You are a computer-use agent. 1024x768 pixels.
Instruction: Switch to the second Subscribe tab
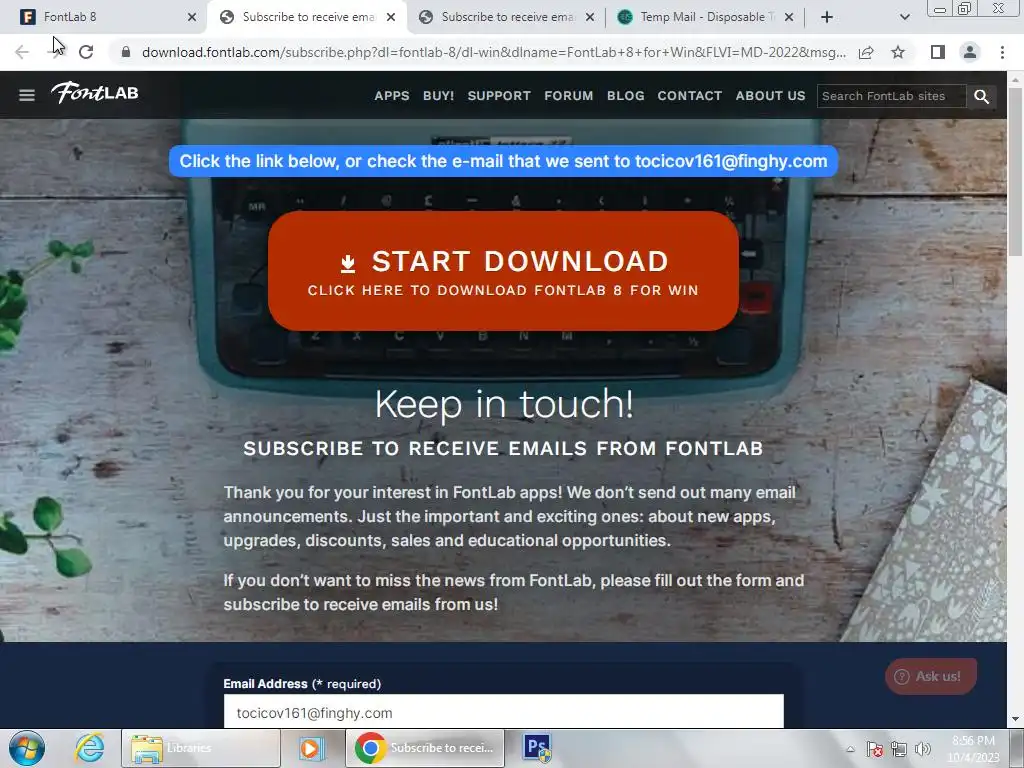coord(506,17)
